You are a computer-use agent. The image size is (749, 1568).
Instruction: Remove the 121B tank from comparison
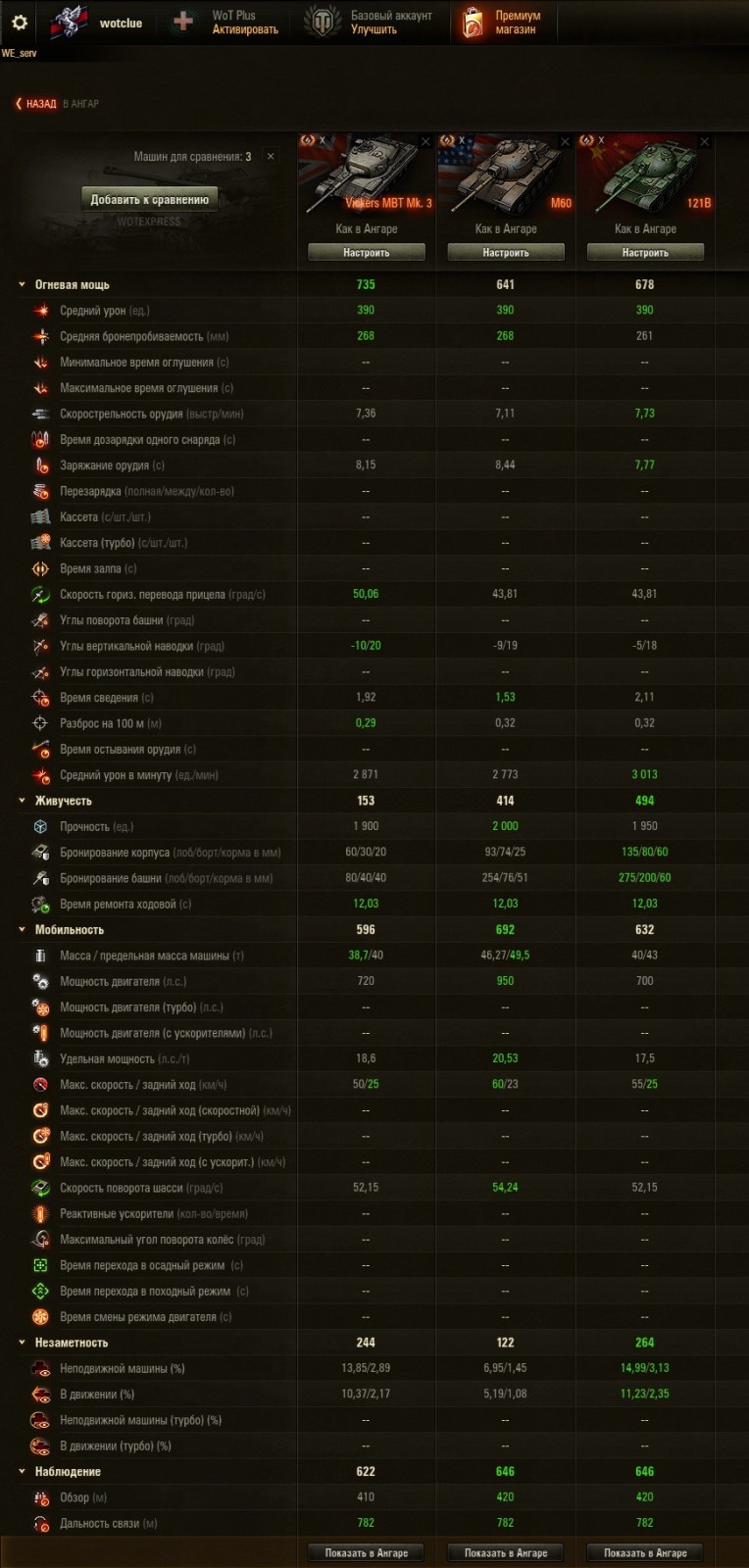tap(704, 141)
